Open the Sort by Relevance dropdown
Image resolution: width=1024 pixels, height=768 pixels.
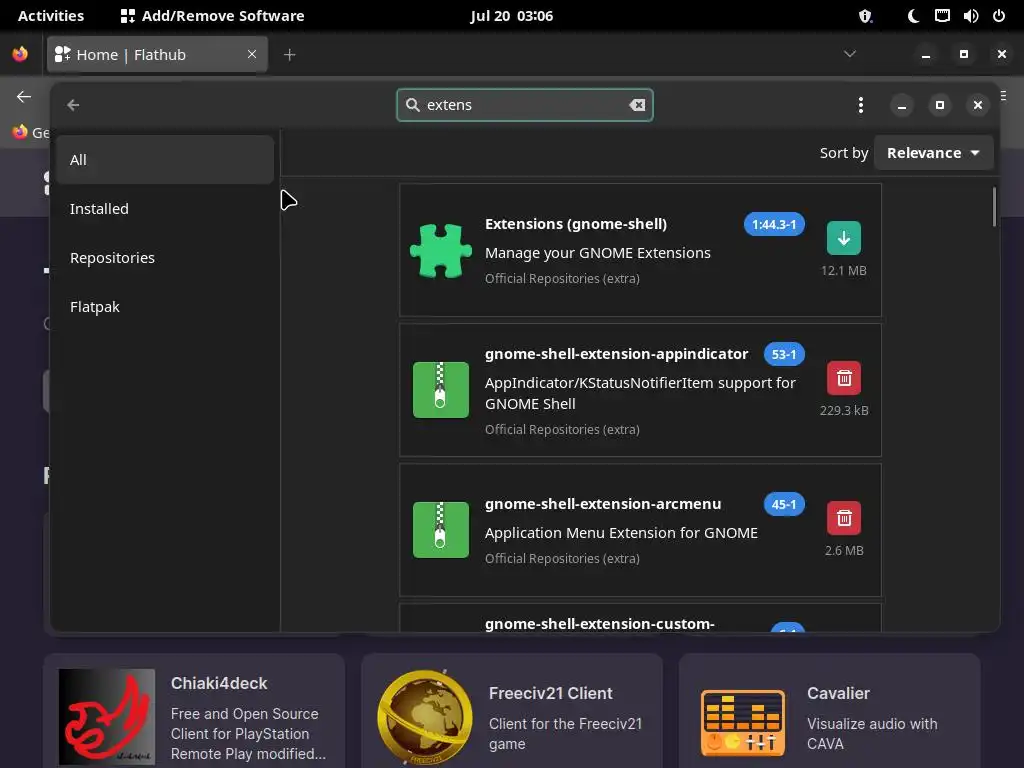[933, 153]
